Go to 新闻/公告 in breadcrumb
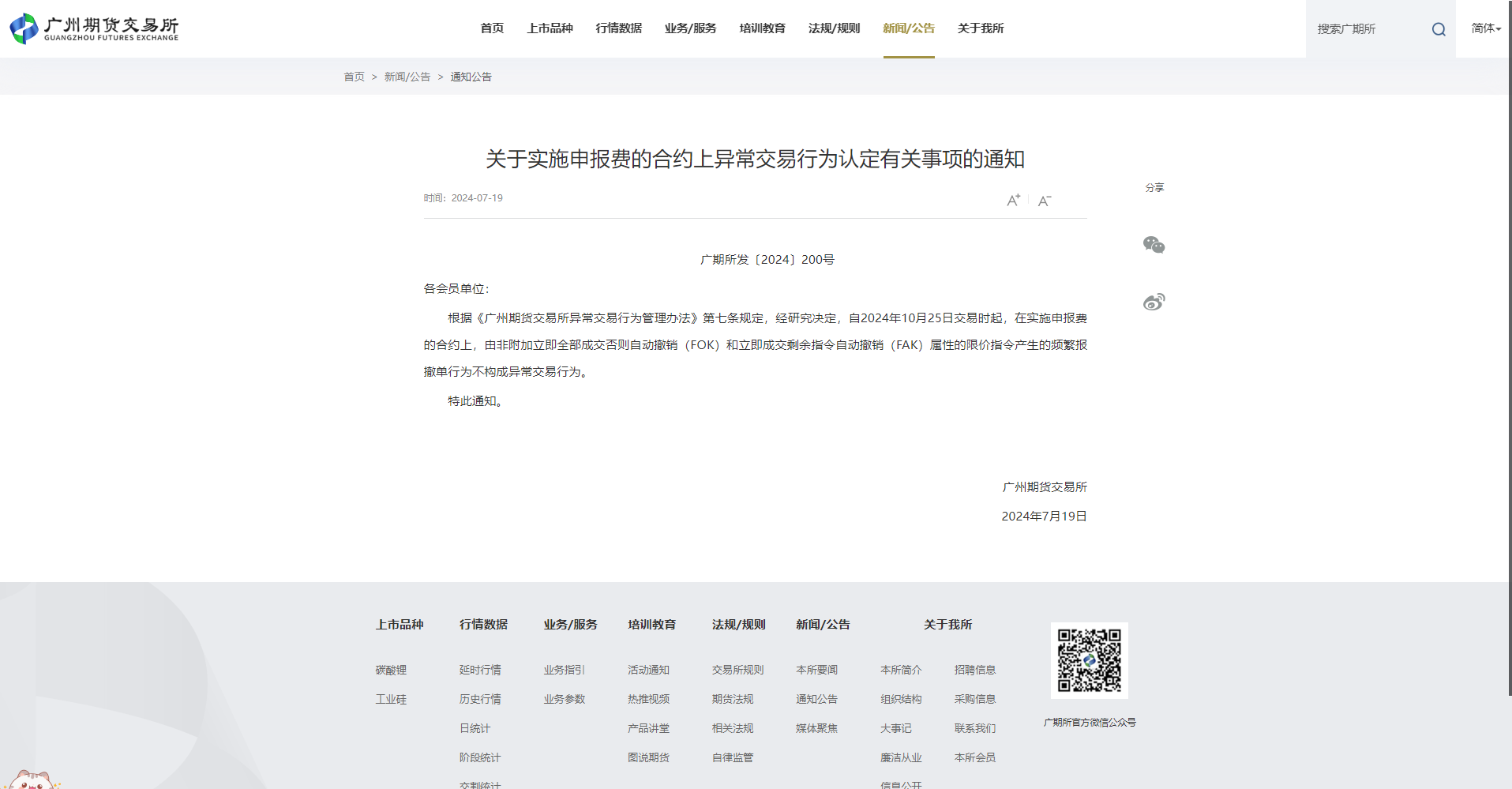Viewport: 1512px width, 789px height. pyautogui.click(x=407, y=77)
